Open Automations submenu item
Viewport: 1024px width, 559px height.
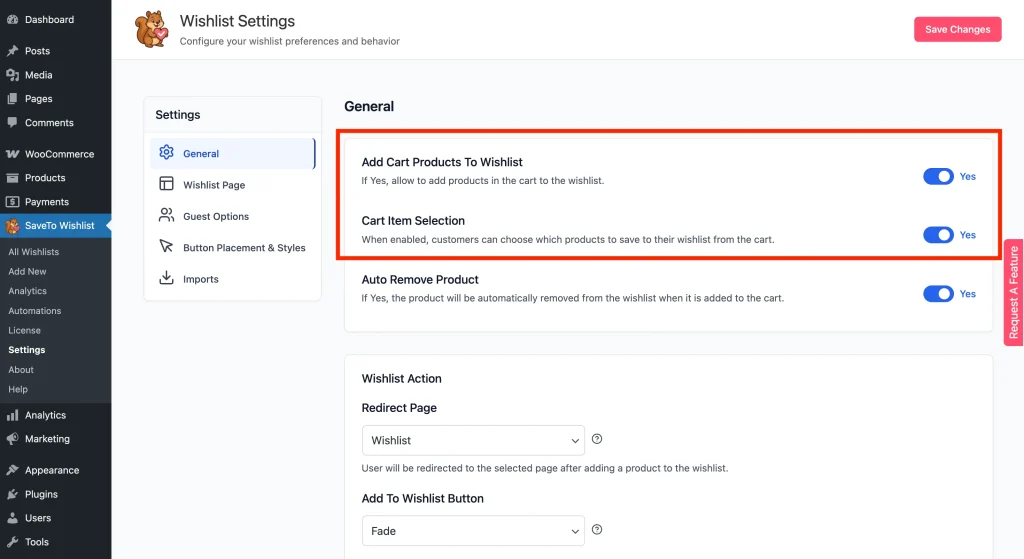pyautogui.click(x=35, y=311)
